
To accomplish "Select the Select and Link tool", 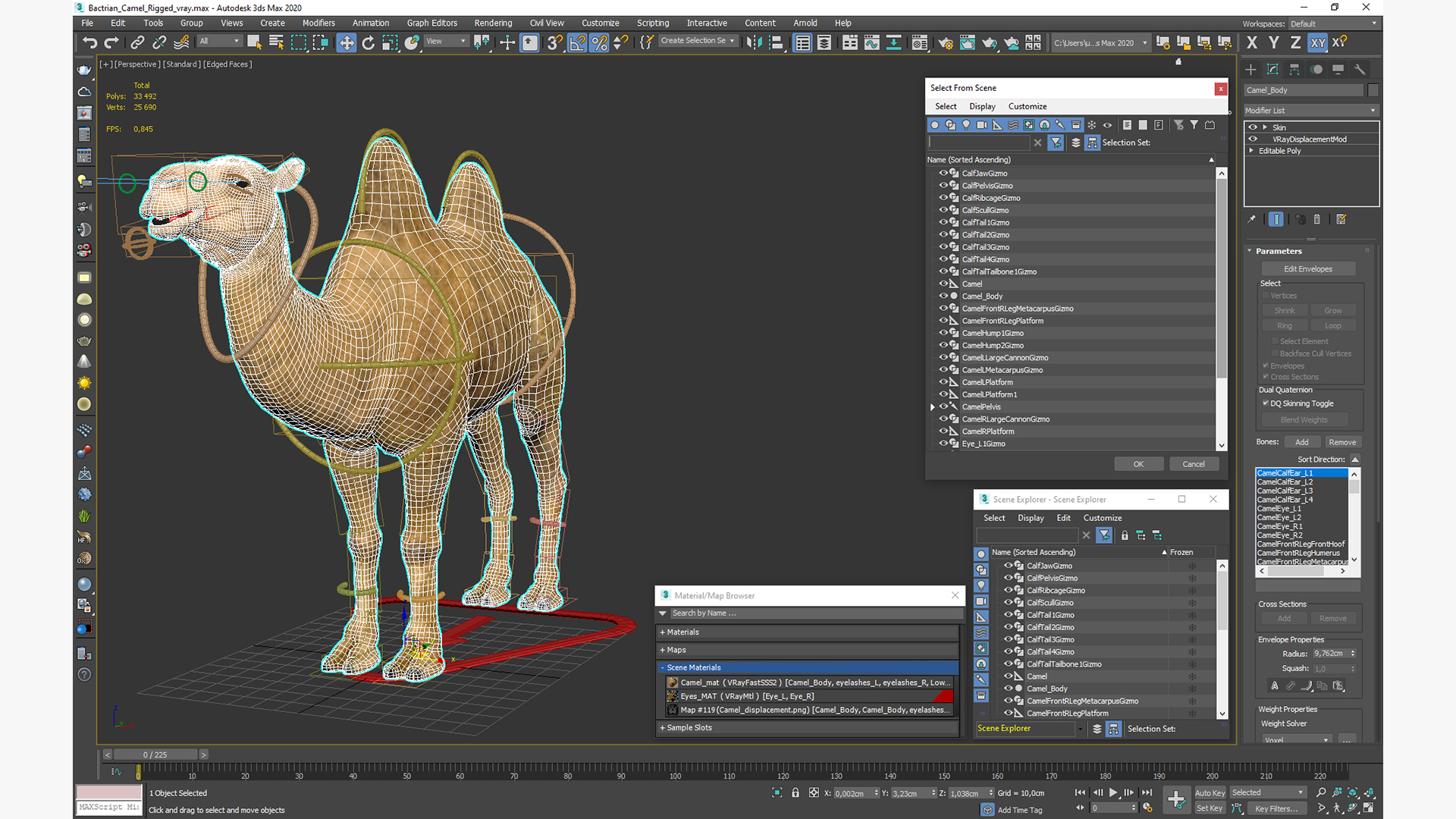I will [x=137, y=42].
